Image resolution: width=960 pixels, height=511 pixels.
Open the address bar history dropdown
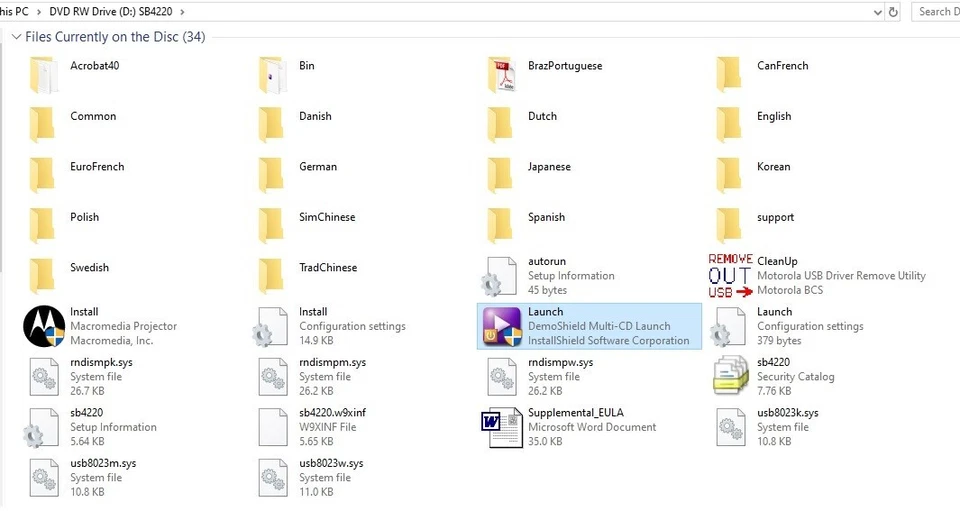(877, 12)
